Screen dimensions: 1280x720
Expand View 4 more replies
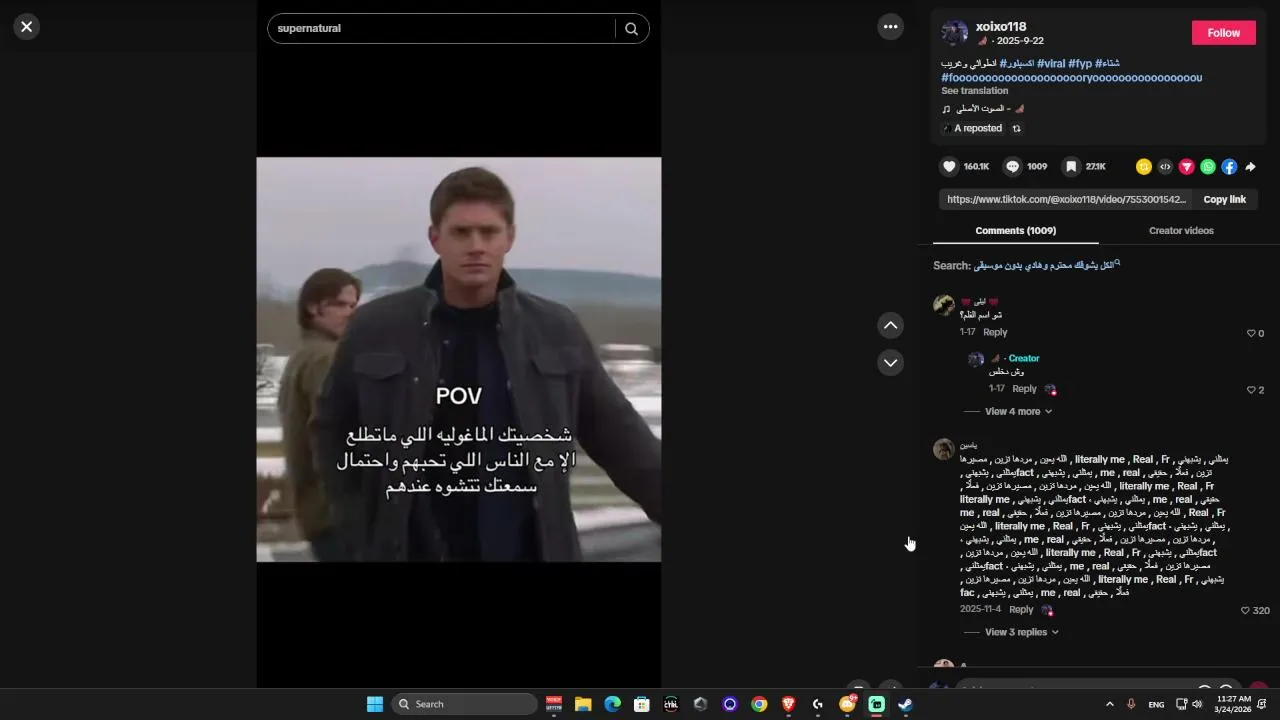(1018, 411)
